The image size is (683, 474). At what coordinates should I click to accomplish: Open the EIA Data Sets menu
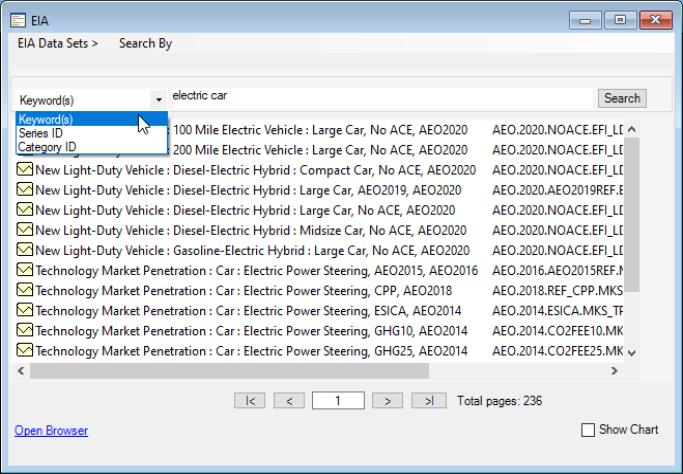pos(57,44)
